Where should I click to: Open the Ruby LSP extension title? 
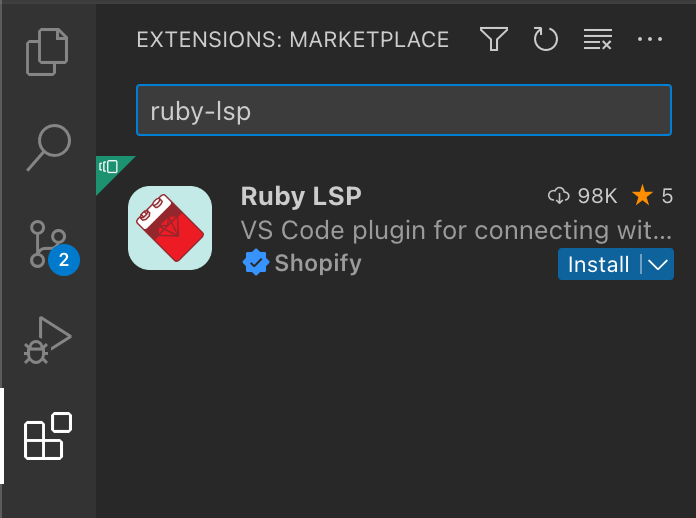301,196
